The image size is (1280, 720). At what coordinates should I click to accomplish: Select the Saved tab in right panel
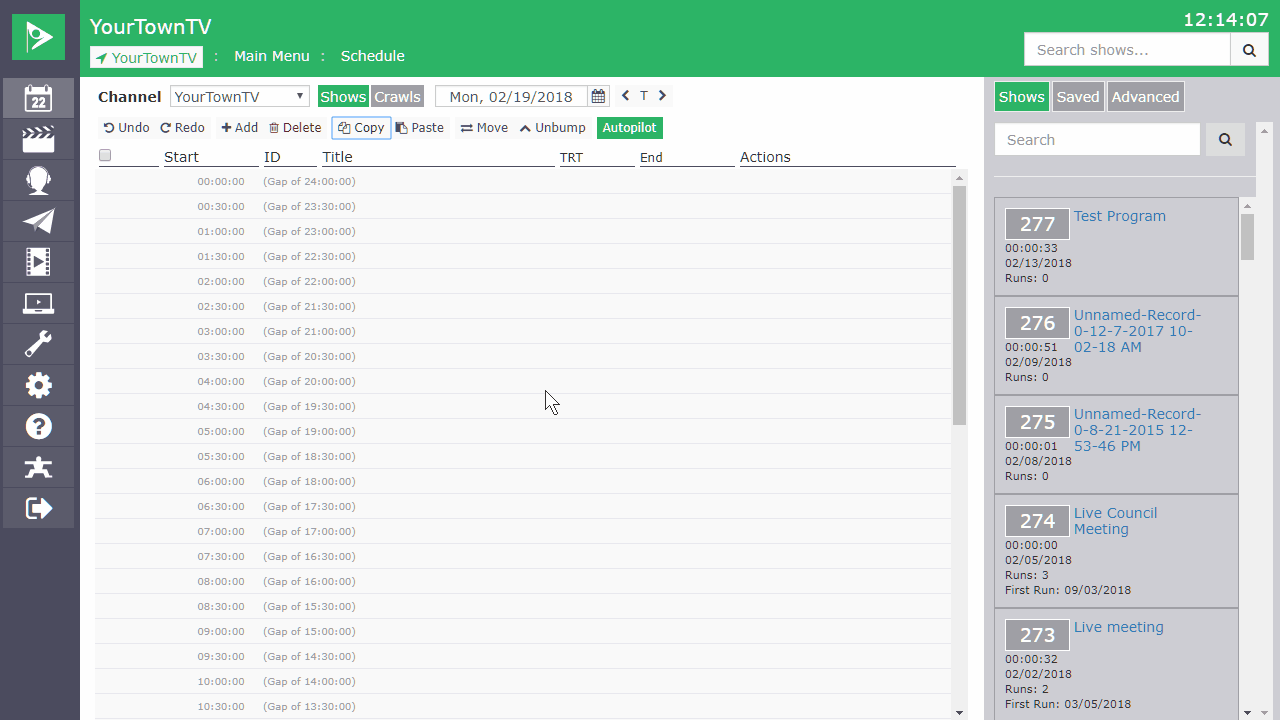pyautogui.click(x=1078, y=97)
